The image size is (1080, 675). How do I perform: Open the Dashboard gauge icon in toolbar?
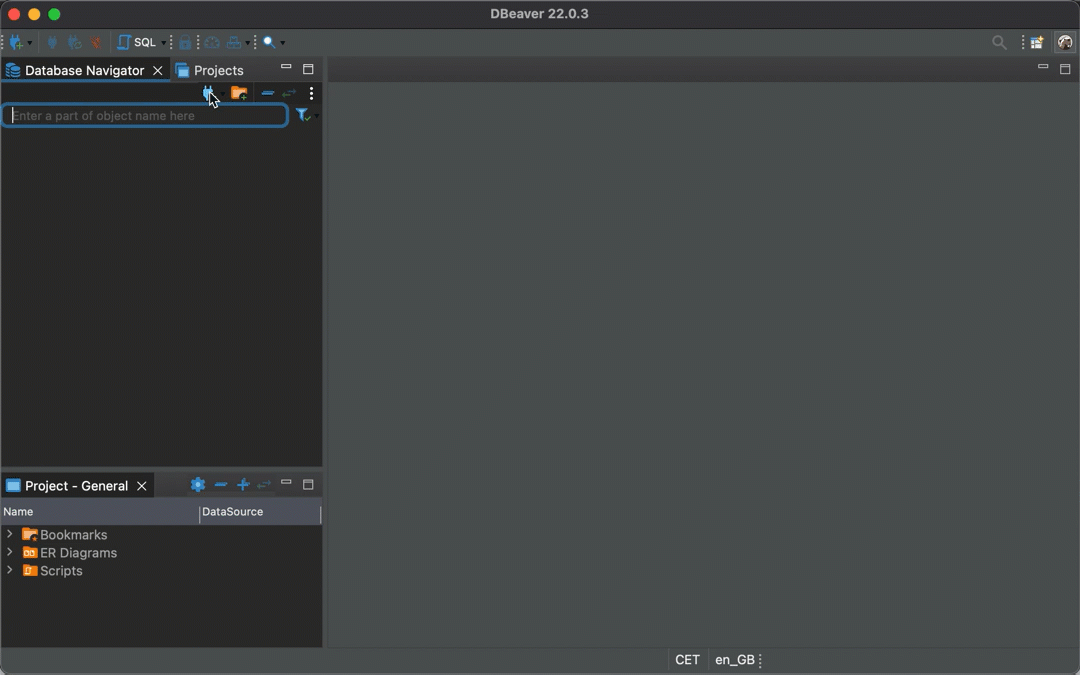point(212,42)
